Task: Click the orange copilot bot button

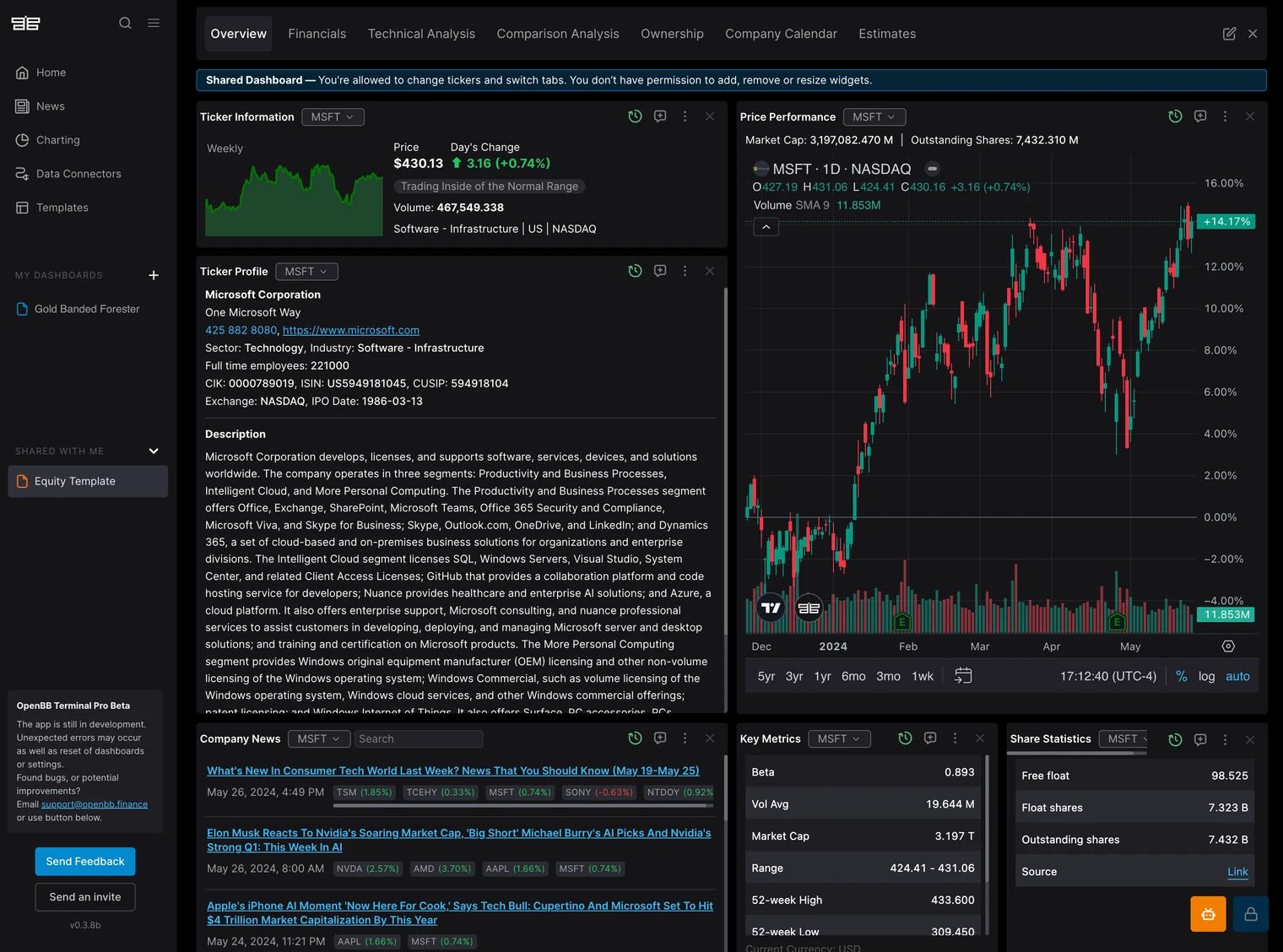Action: [x=1208, y=914]
